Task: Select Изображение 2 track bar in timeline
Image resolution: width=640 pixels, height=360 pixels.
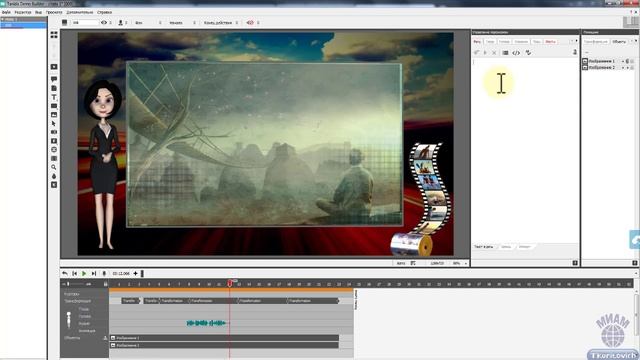Action: pos(224,345)
